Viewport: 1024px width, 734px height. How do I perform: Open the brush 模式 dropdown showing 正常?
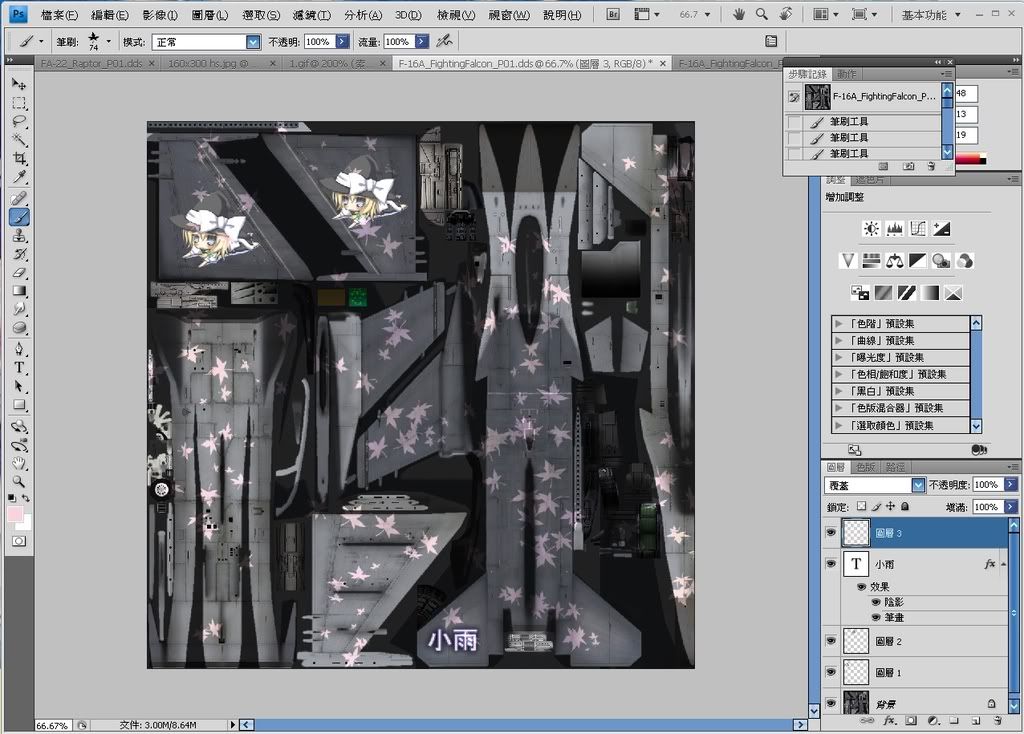pyautogui.click(x=254, y=42)
